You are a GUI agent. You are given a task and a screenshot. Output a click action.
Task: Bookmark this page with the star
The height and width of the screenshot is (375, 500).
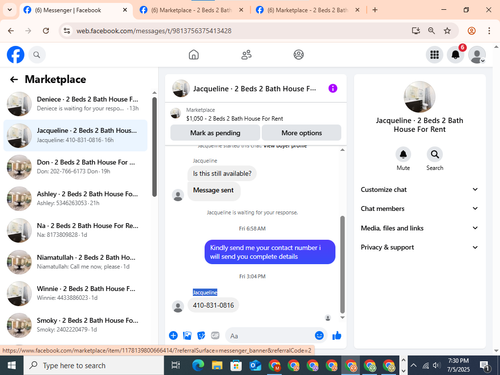pyautogui.click(x=447, y=31)
